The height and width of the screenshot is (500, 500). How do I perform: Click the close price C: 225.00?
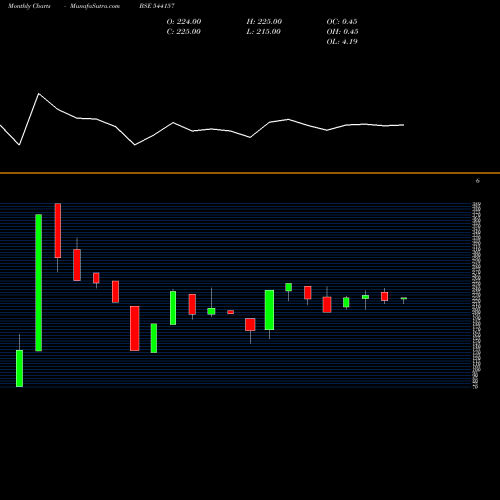point(184,32)
